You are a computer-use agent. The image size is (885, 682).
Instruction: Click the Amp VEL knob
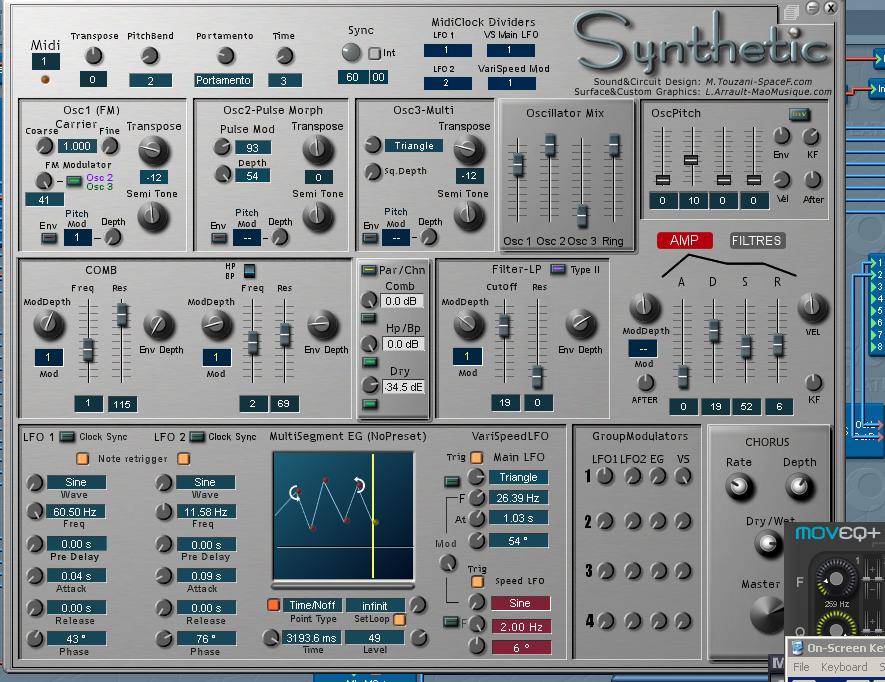[x=813, y=308]
